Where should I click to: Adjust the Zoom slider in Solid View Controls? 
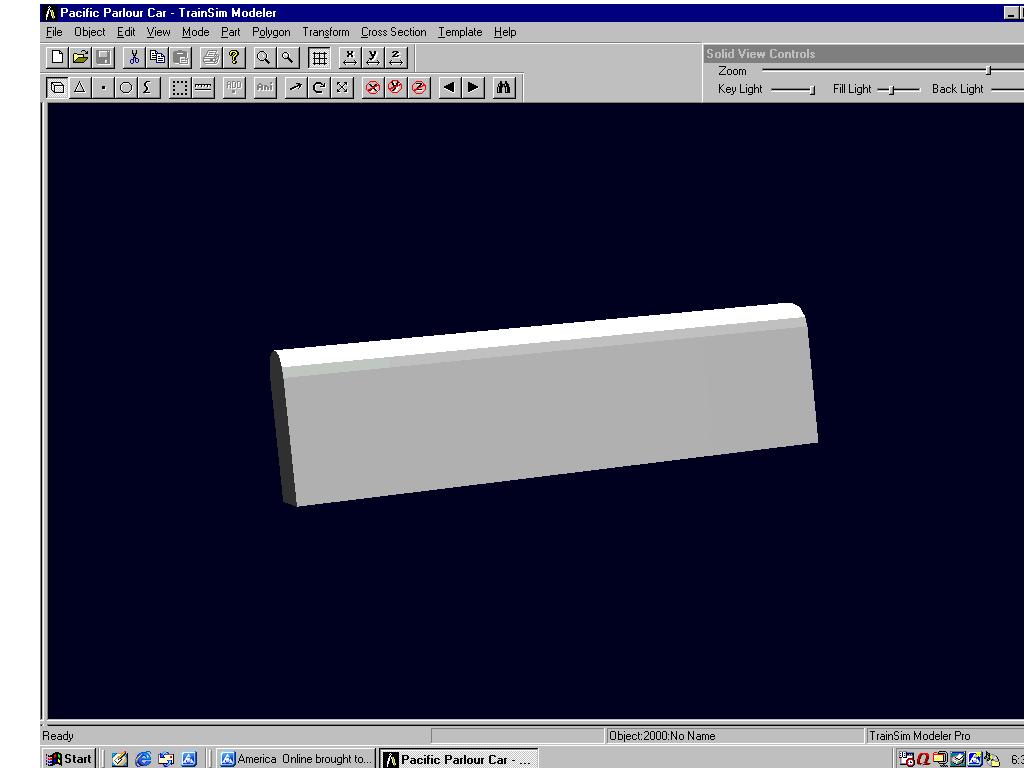point(988,71)
